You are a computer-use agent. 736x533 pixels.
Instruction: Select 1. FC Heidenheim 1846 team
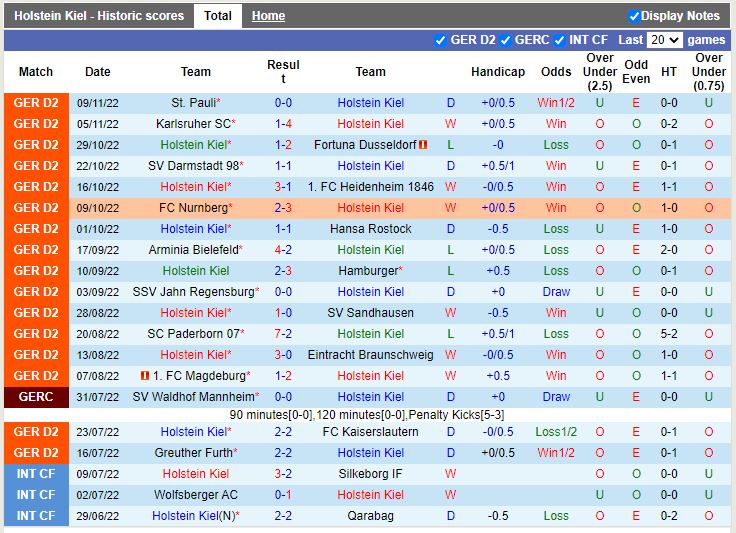tap(370, 187)
